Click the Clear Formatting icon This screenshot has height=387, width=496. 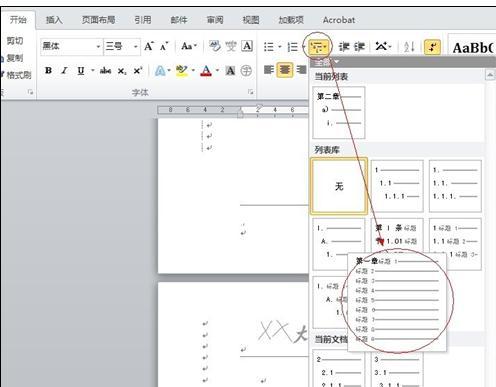click(215, 46)
